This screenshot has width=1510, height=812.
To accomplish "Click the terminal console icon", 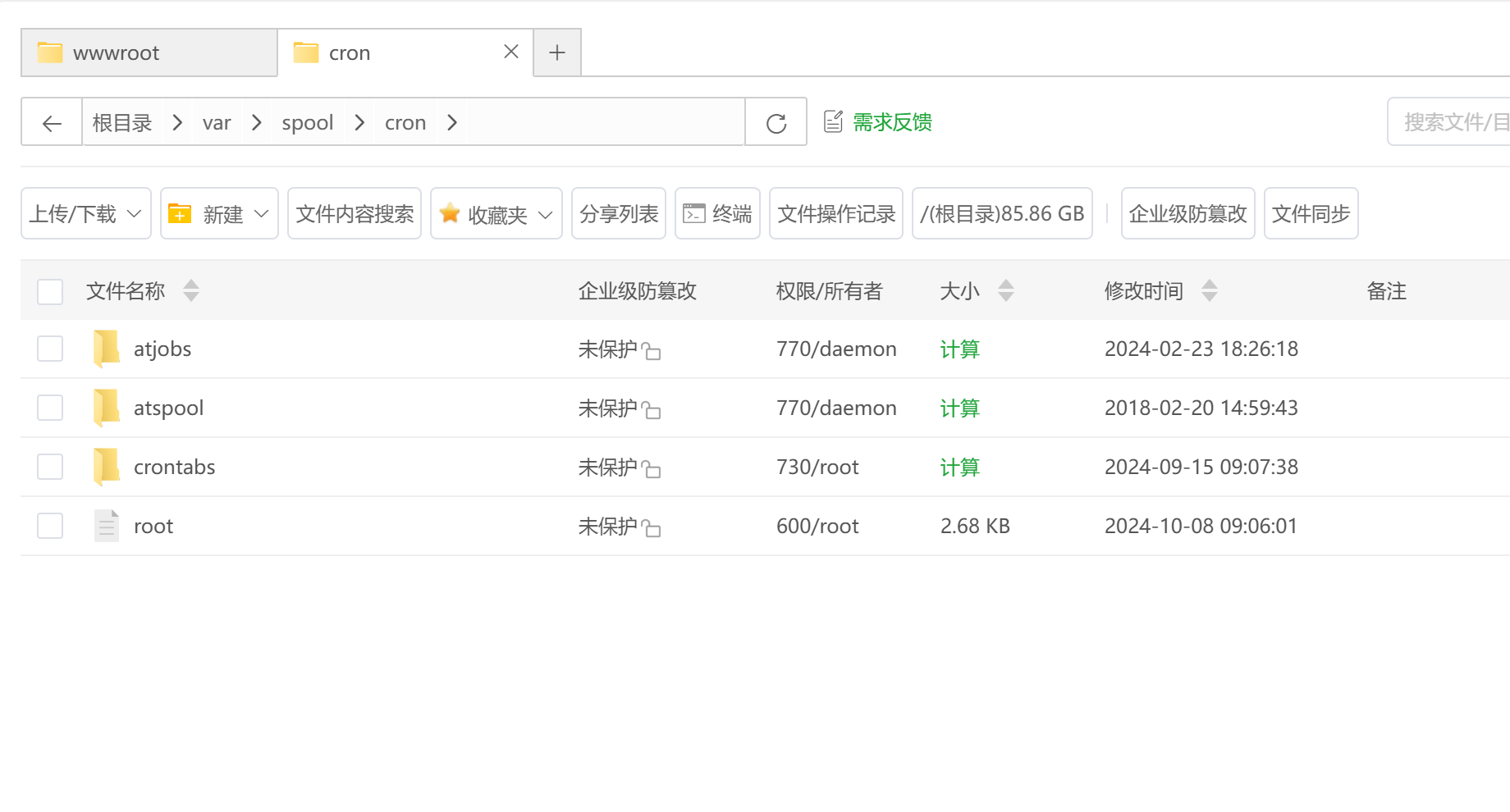I will [694, 213].
